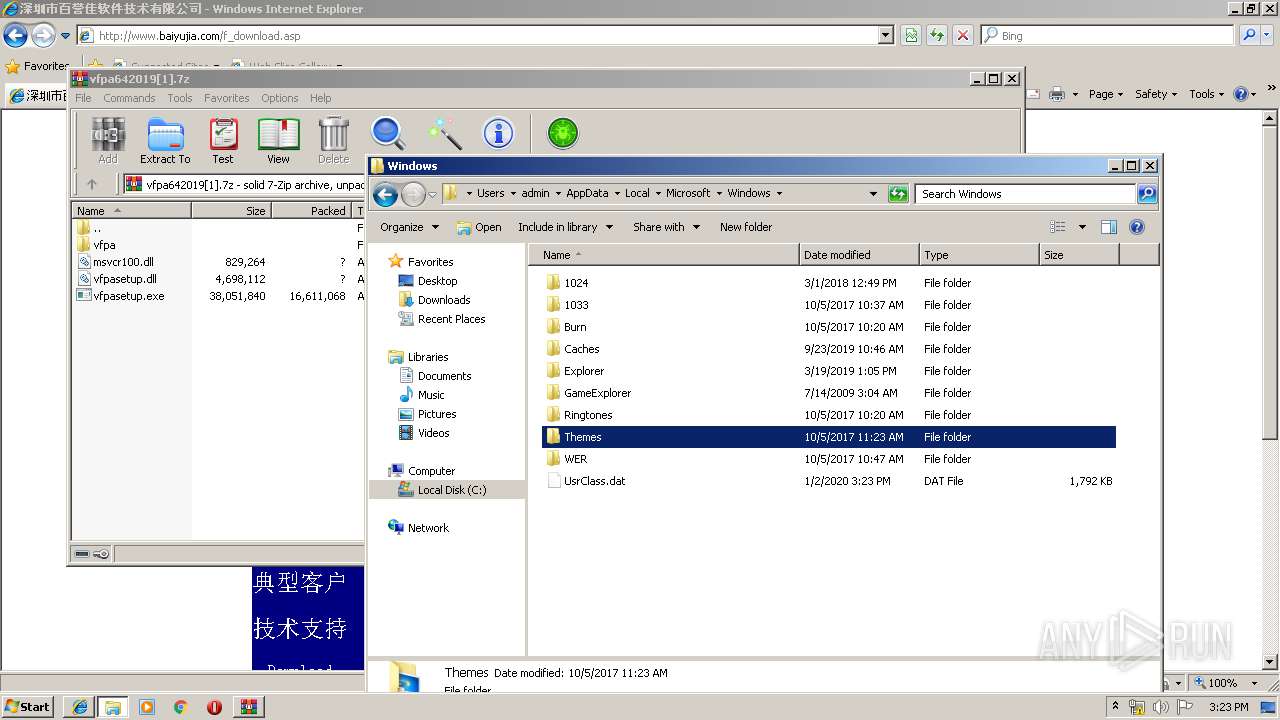The width and height of the screenshot is (1280, 720).
Task: Click AppData in Explorer breadcrumb
Action: (x=587, y=193)
